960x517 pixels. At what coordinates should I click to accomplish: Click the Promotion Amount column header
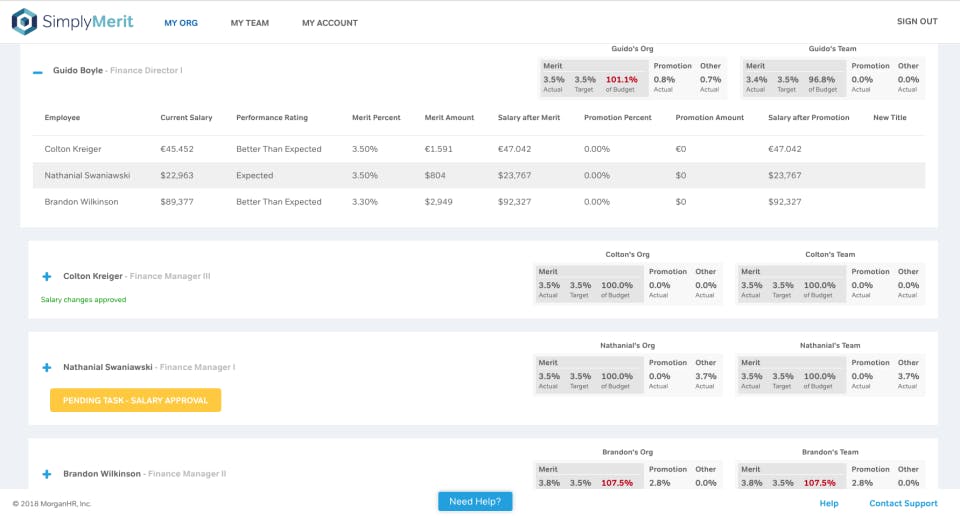[709, 118]
